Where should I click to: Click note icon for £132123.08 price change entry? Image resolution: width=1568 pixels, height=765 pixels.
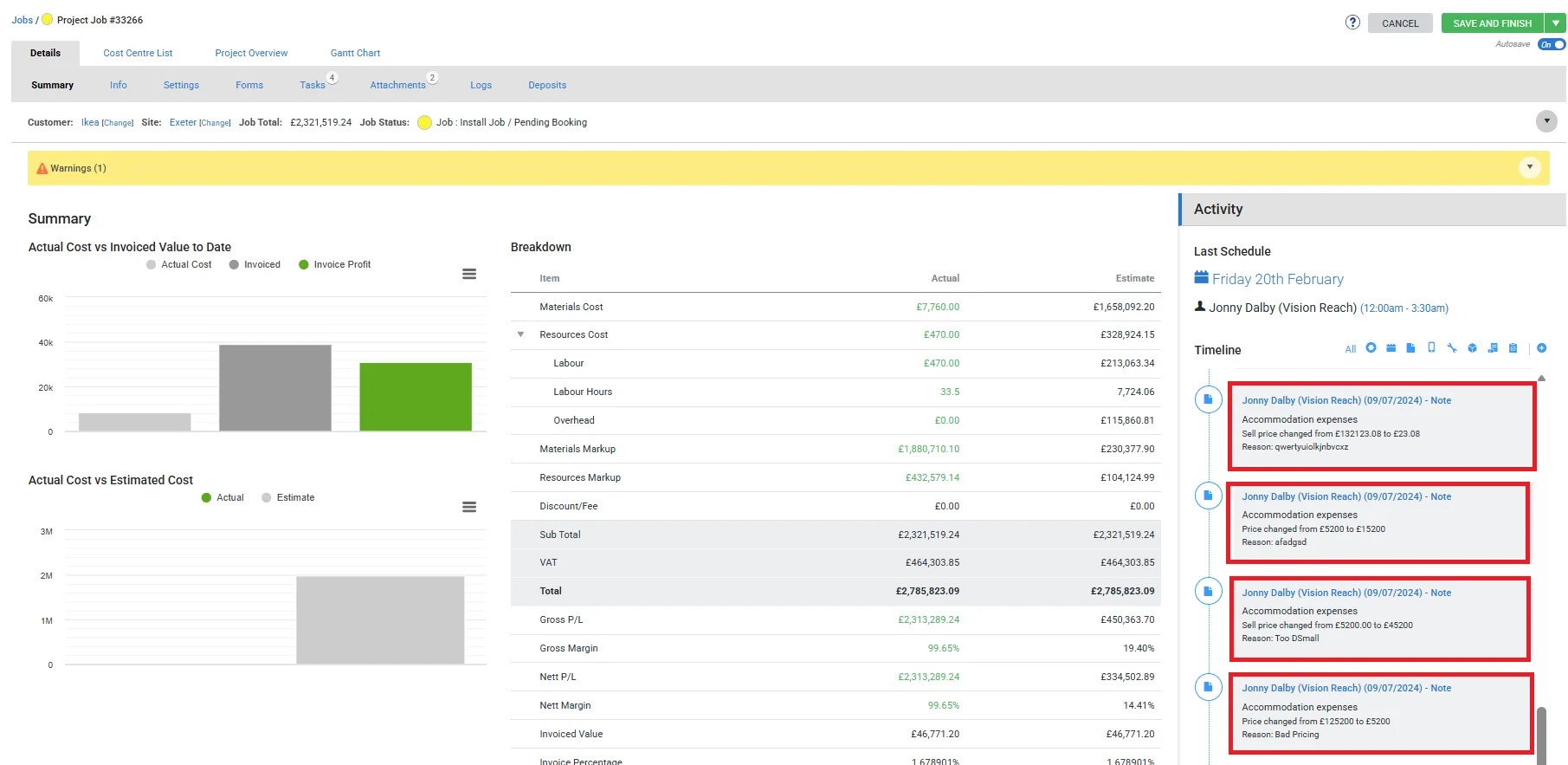(x=1208, y=399)
